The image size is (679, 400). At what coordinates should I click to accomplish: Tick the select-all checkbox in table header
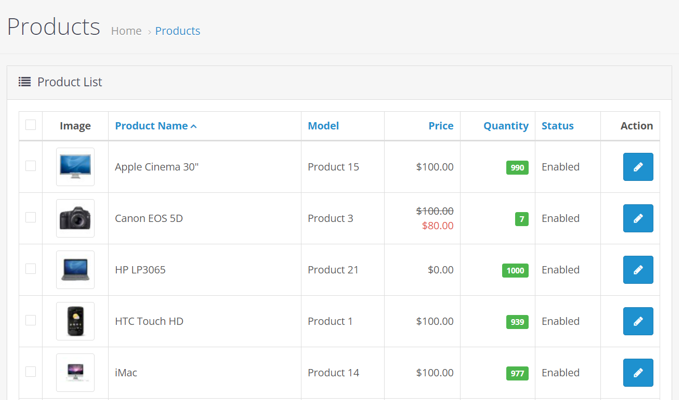30,125
